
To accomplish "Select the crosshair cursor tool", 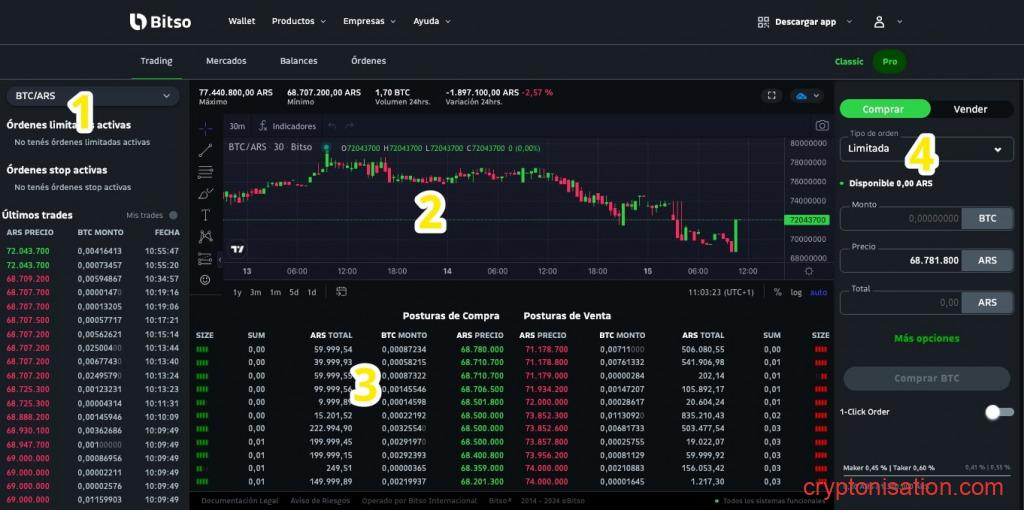I will click(x=205, y=128).
